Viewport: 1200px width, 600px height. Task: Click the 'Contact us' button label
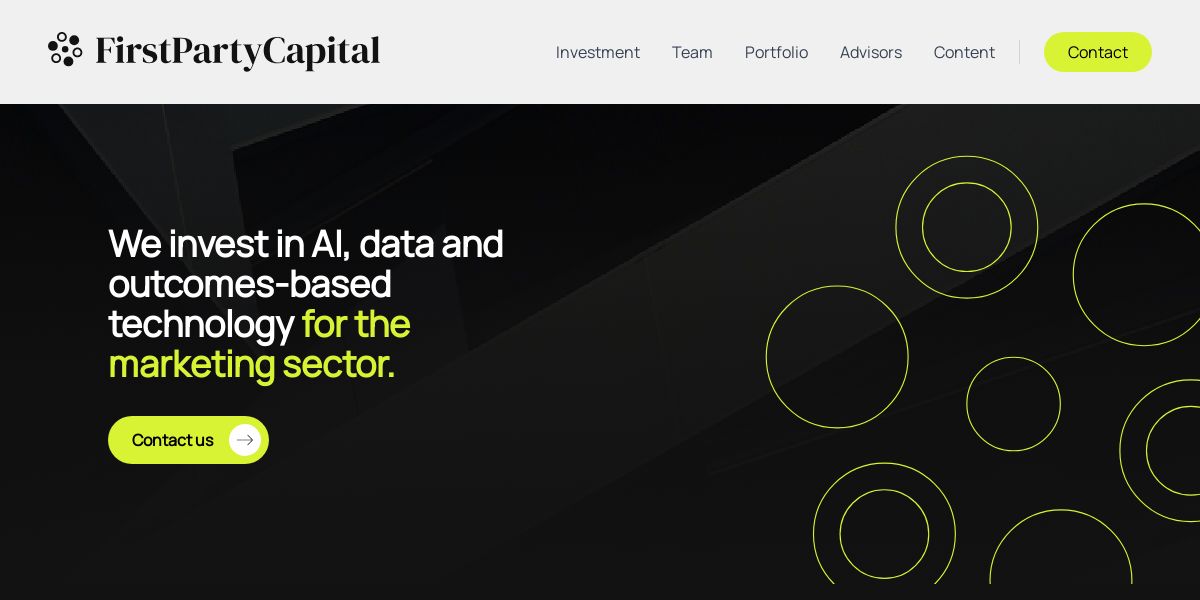[172, 440]
